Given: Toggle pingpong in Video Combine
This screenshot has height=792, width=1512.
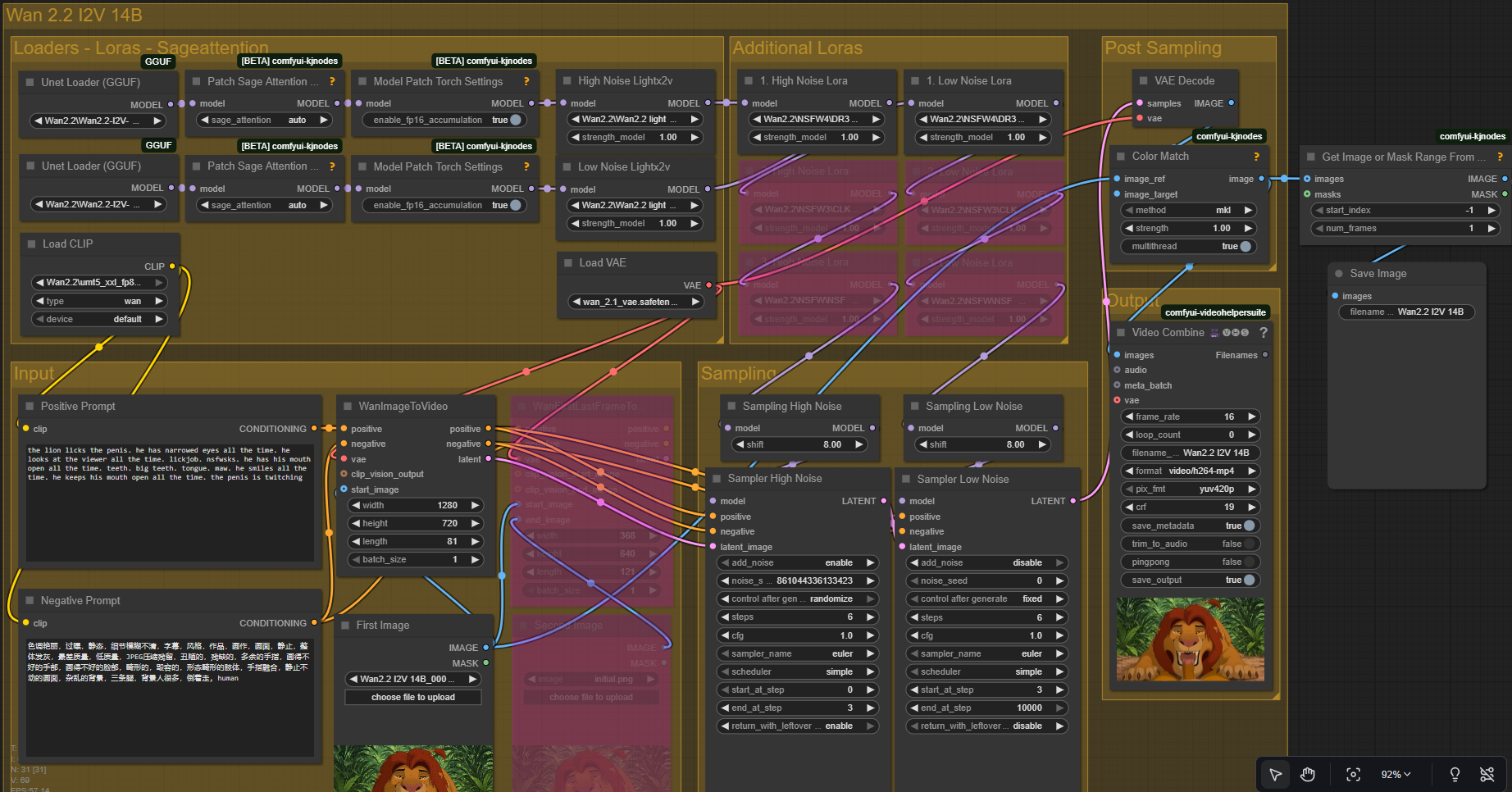Looking at the screenshot, I should 1249,562.
